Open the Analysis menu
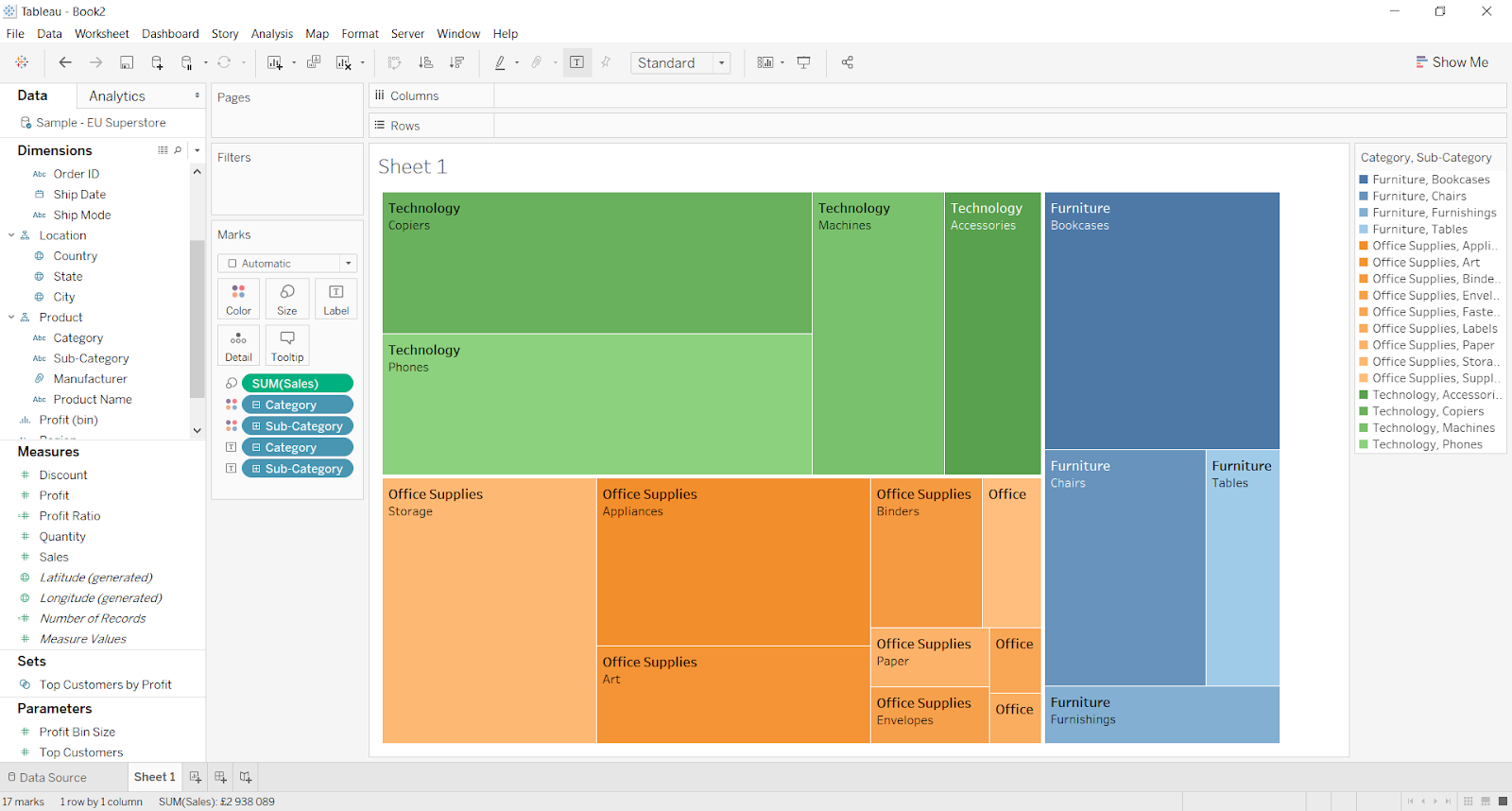 pos(271,33)
